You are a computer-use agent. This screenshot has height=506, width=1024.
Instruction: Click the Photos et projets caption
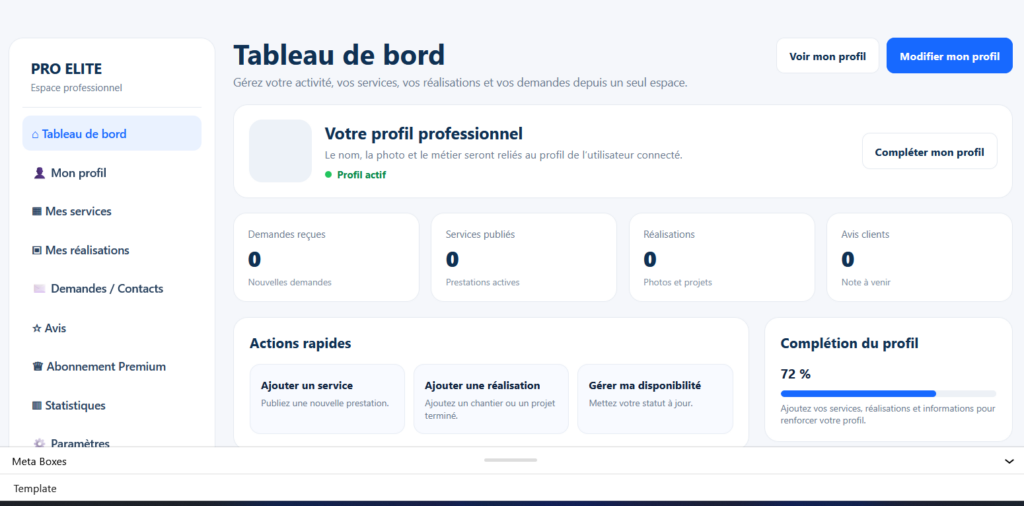pos(678,283)
